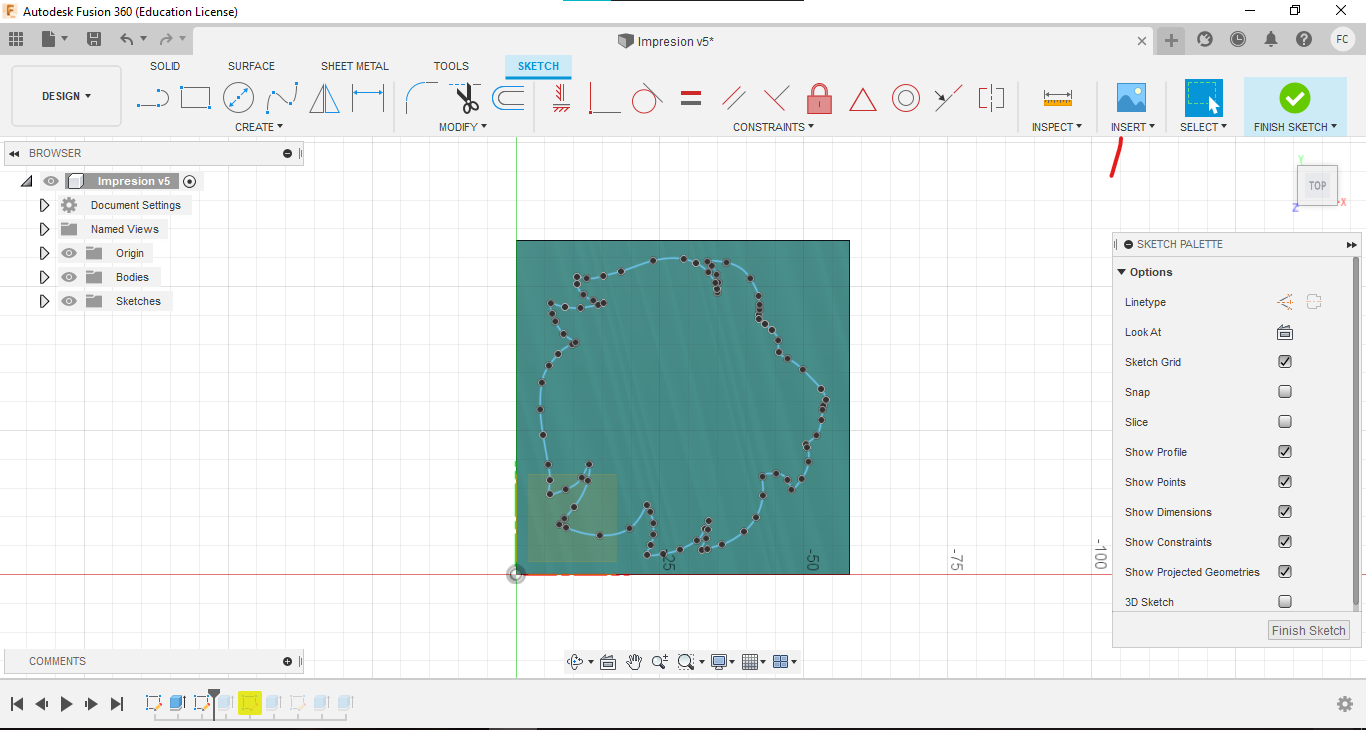Image resolution: width=1366 pixels, height=730 pixels.
Task: Choose the Trim scissors tool
Action: tap(467, 98)
